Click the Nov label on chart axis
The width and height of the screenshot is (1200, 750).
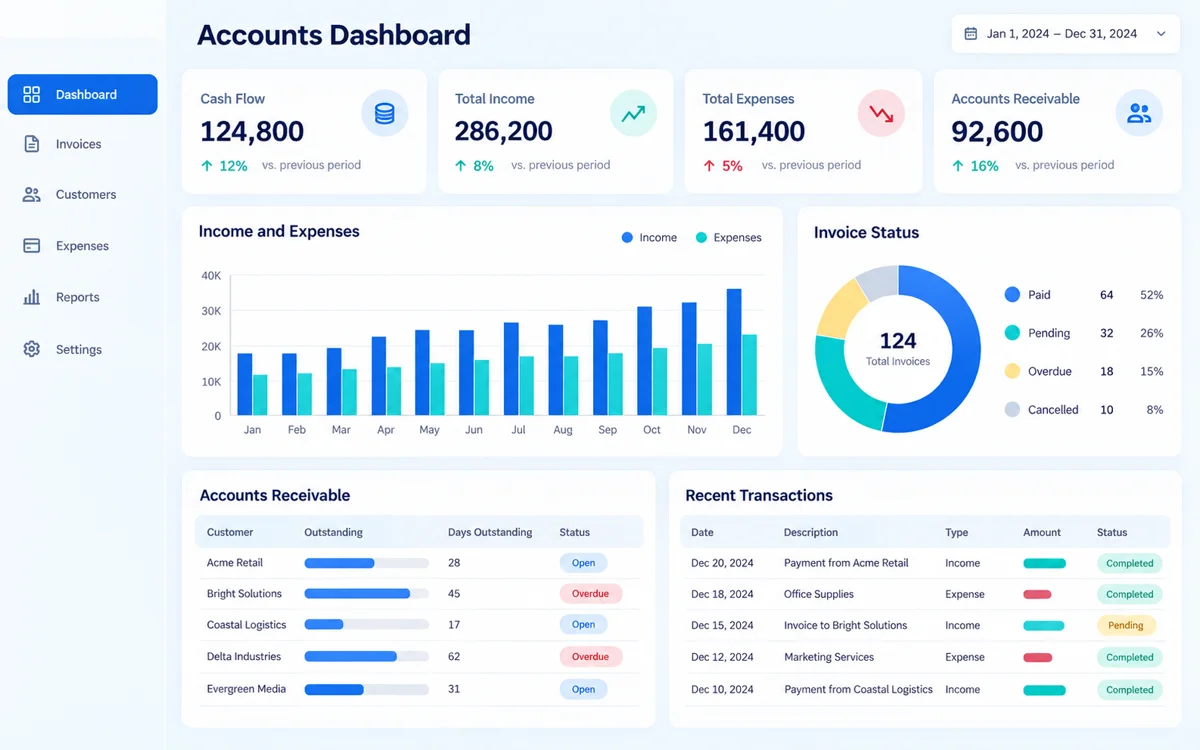tap(697, 429)
